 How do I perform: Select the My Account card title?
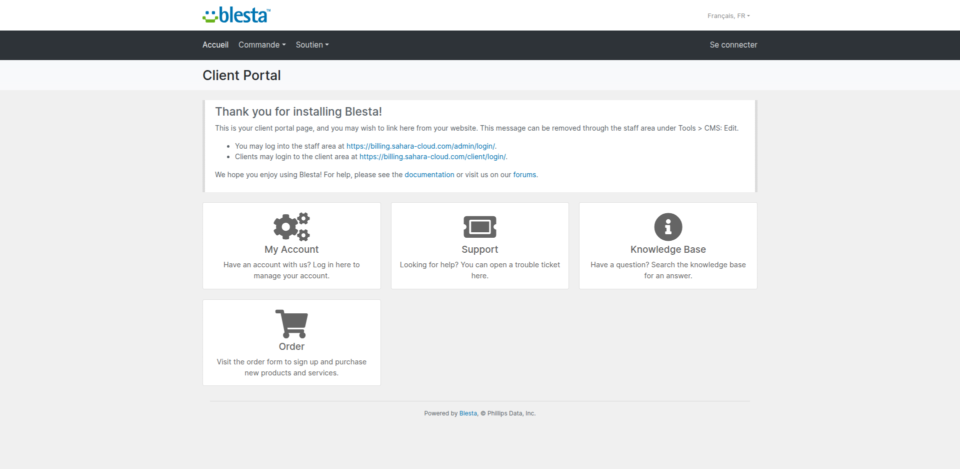click(291, 250)
